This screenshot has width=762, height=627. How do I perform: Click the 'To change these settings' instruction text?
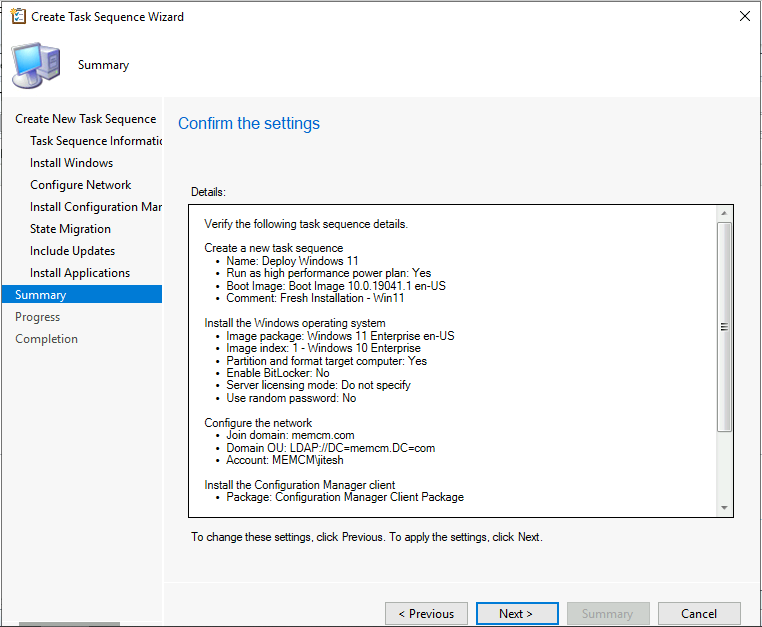[367, 537]
